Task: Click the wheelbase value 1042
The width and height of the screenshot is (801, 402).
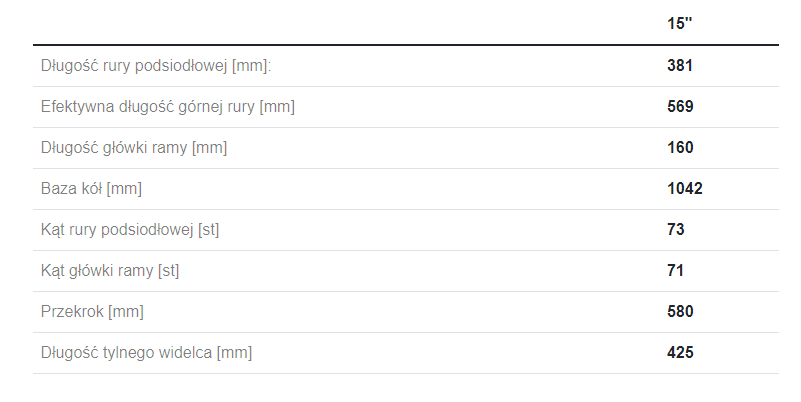Action: pos(685,189)
